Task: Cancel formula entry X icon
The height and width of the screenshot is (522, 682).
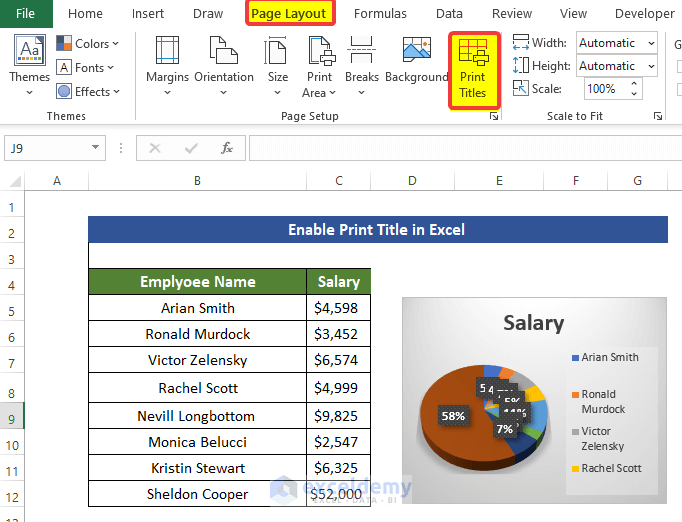Action: pyautogui.click(x=155, y=148)
